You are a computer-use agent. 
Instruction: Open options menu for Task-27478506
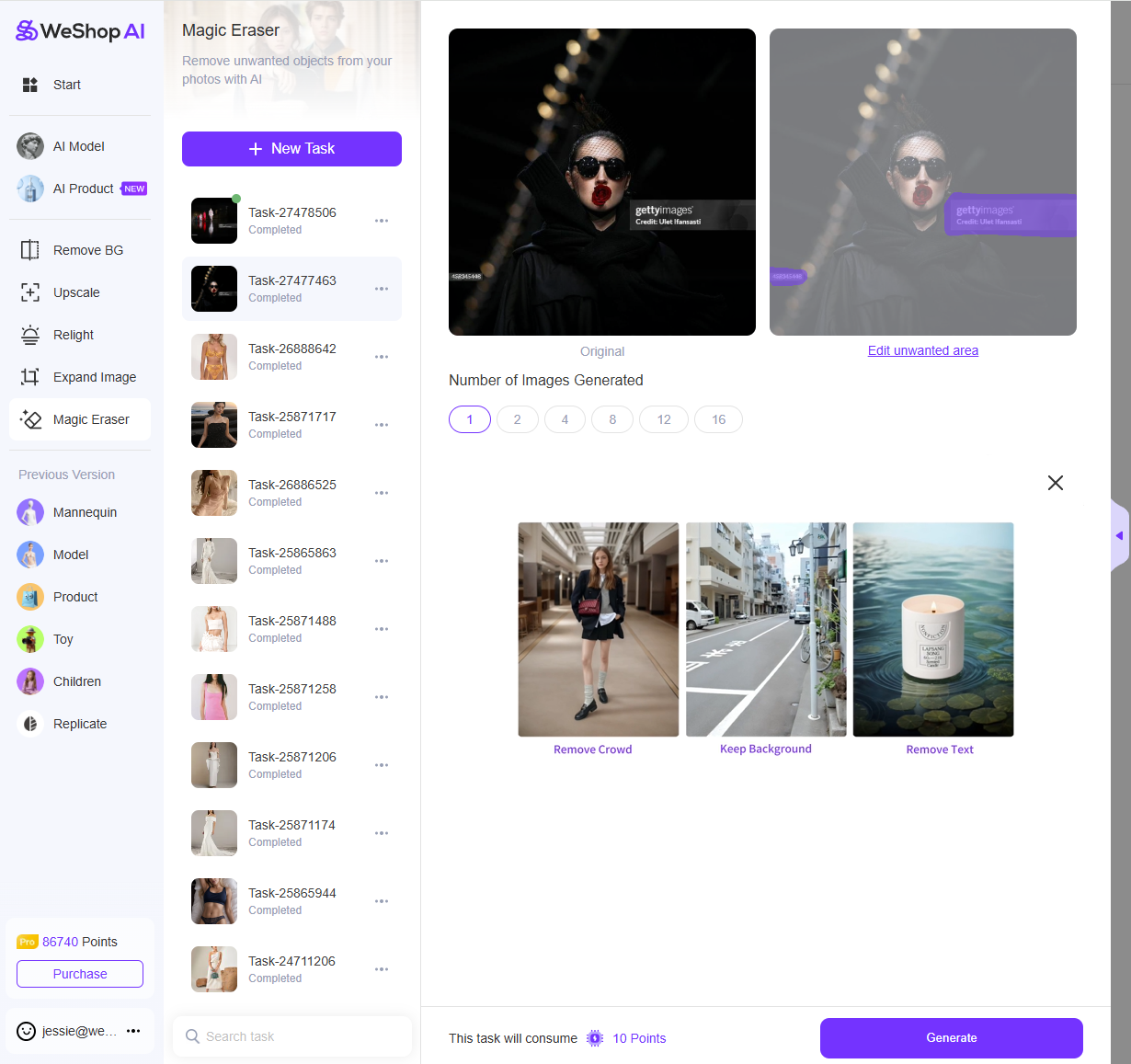point(382,221)
